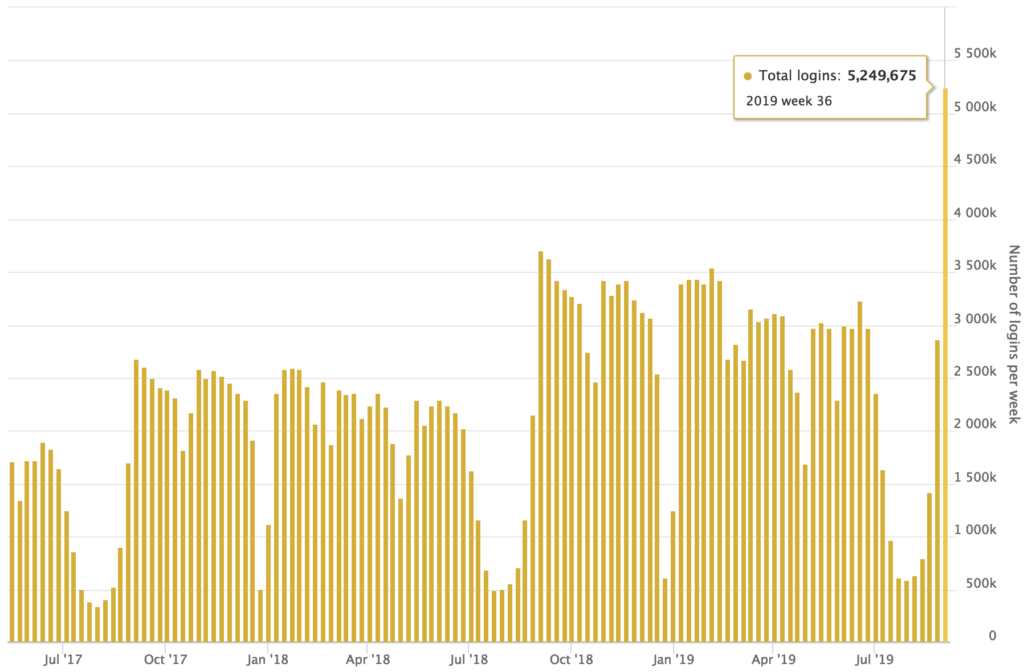1024x672 pixels.
Task: Select the first bar at chart's far left
Action: click(12, 552)
